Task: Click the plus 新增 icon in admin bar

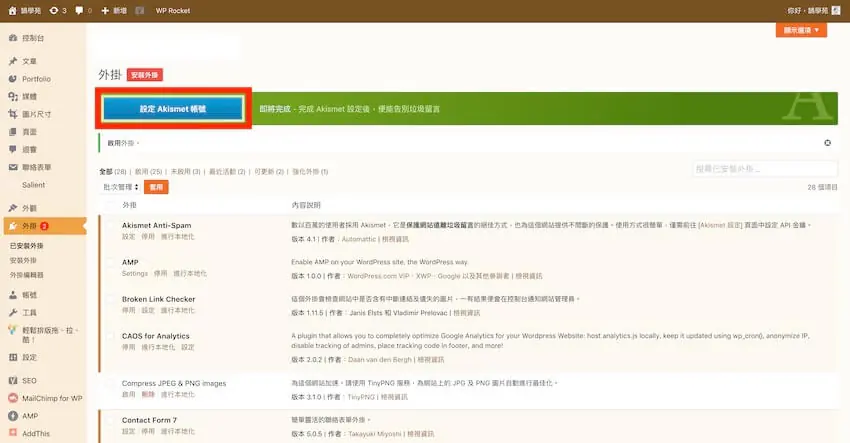Action: pos(105,10)
